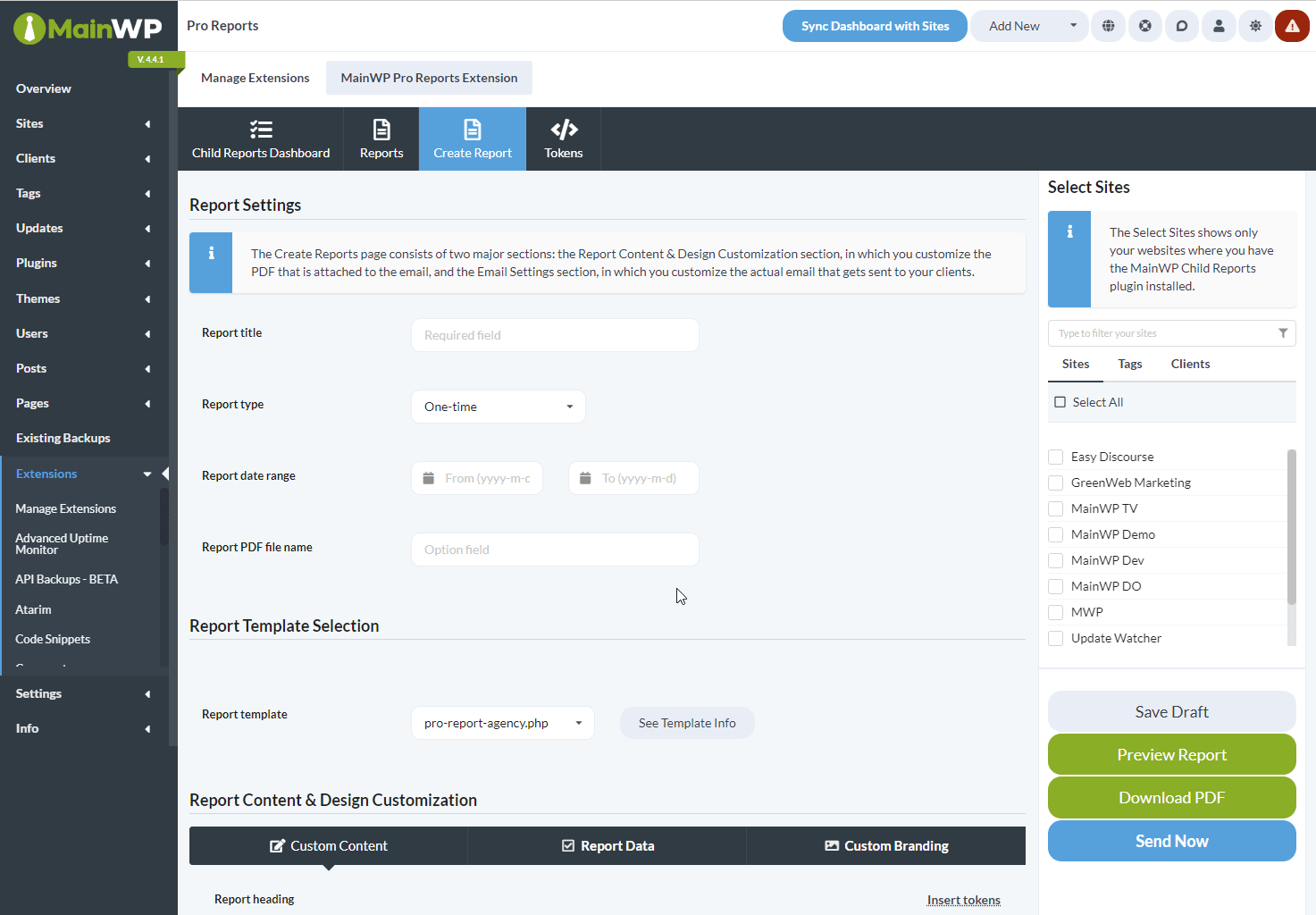Check the MainWP Demo site
The width and height of the screenshot is (1316, 915).
click(1056, 534)
